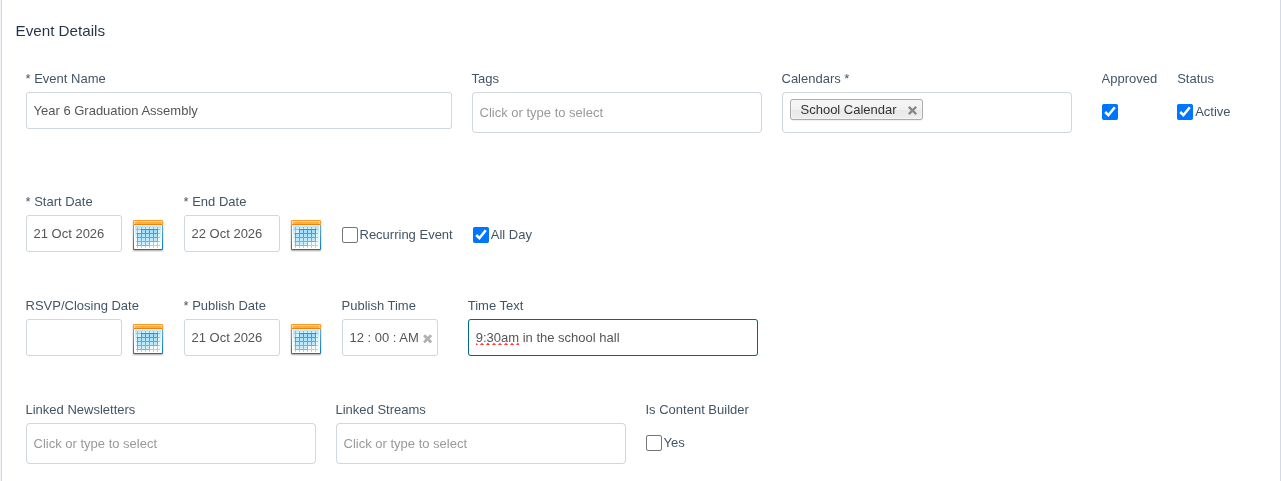
Task: Open the Publish Date calendar picker
Action: [x=306, y=339]
